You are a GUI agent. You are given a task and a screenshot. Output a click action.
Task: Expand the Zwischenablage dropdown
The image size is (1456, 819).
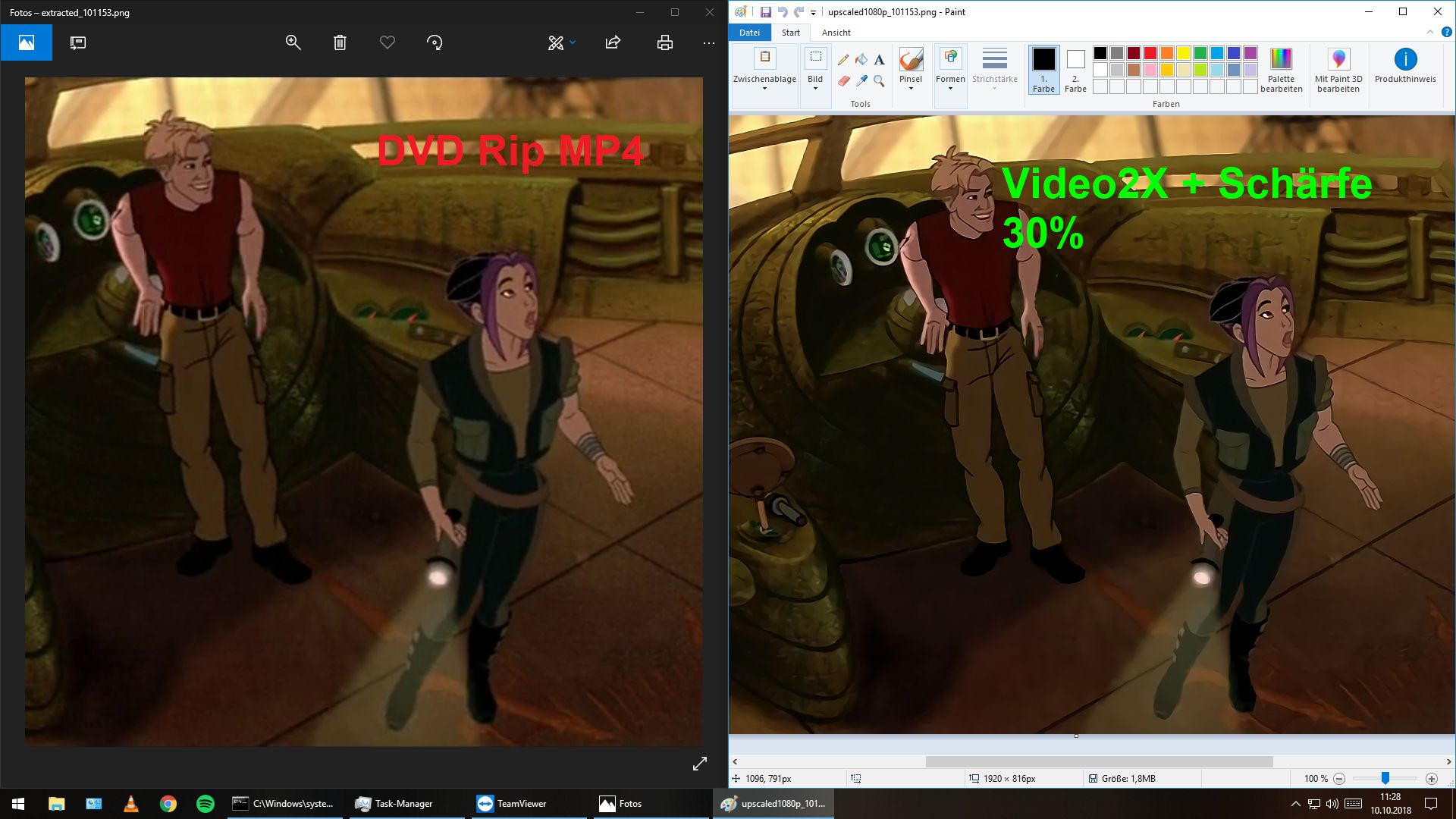[x=764, y=88]
